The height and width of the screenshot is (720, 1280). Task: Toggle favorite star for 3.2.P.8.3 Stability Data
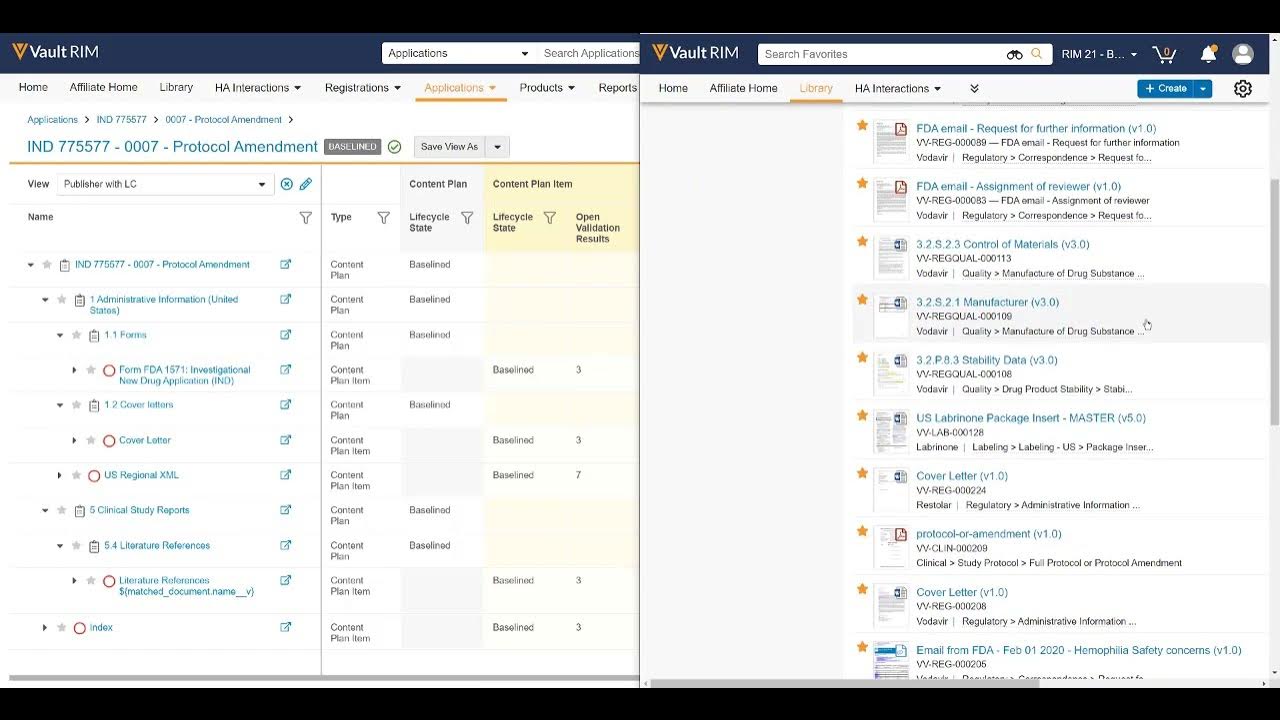pyautogui.click(x=862, y=357)
